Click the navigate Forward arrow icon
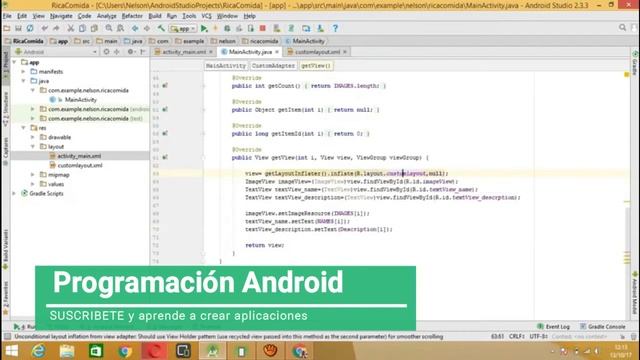This screenshot has width=640, height=360. click(147, 28)
